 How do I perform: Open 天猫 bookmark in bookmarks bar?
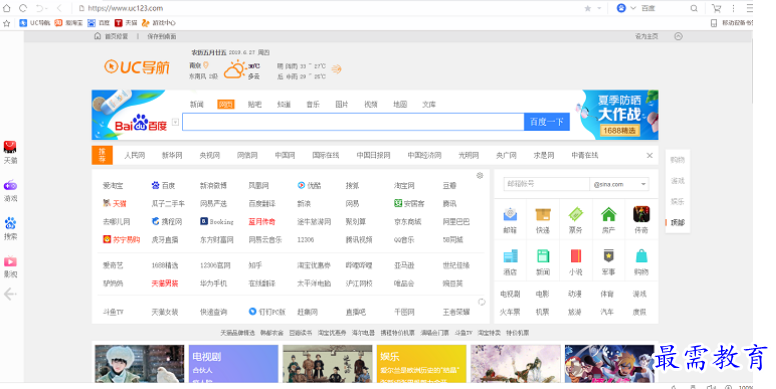tap(126, 23)
